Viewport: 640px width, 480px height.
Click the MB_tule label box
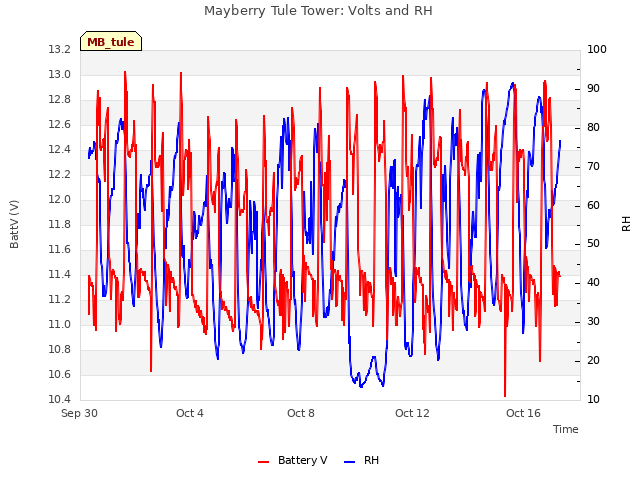[111, 41]
